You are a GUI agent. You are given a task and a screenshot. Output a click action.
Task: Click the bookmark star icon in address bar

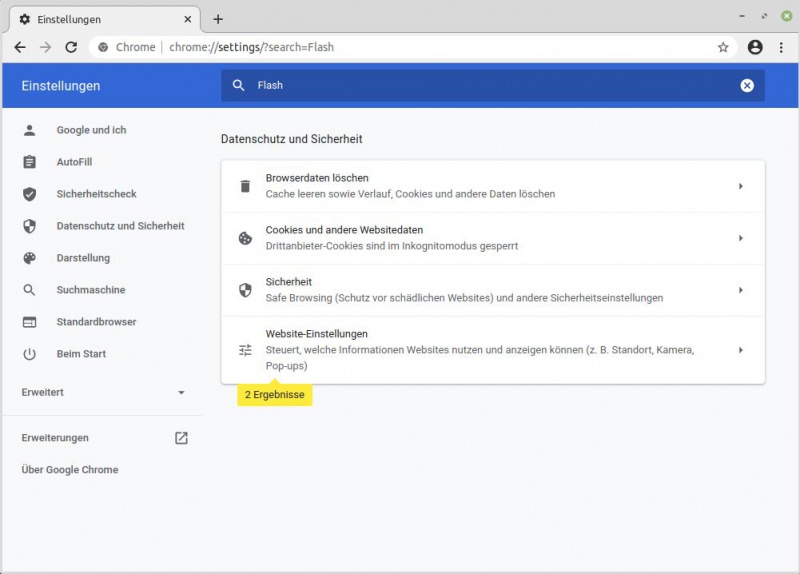click(723, 47)
